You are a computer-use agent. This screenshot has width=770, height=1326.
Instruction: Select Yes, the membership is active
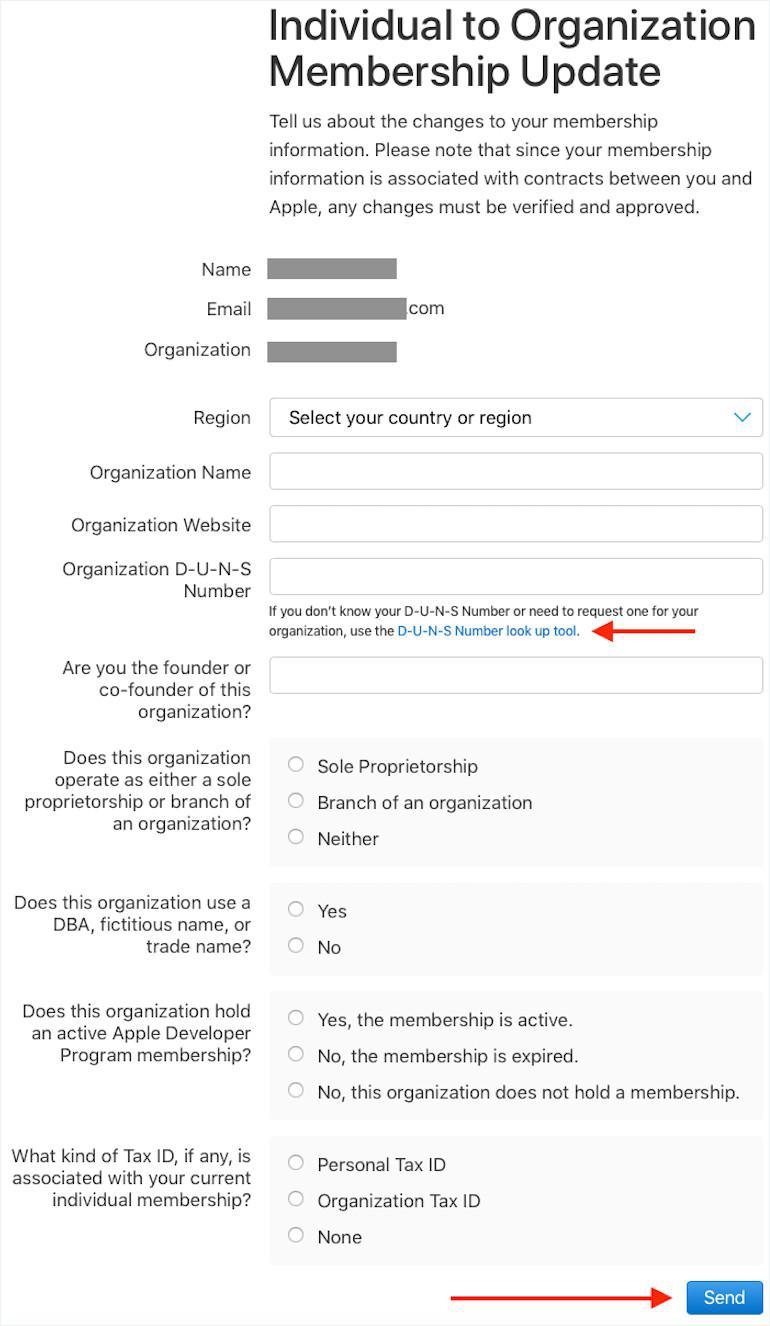tap(296, 1019)
